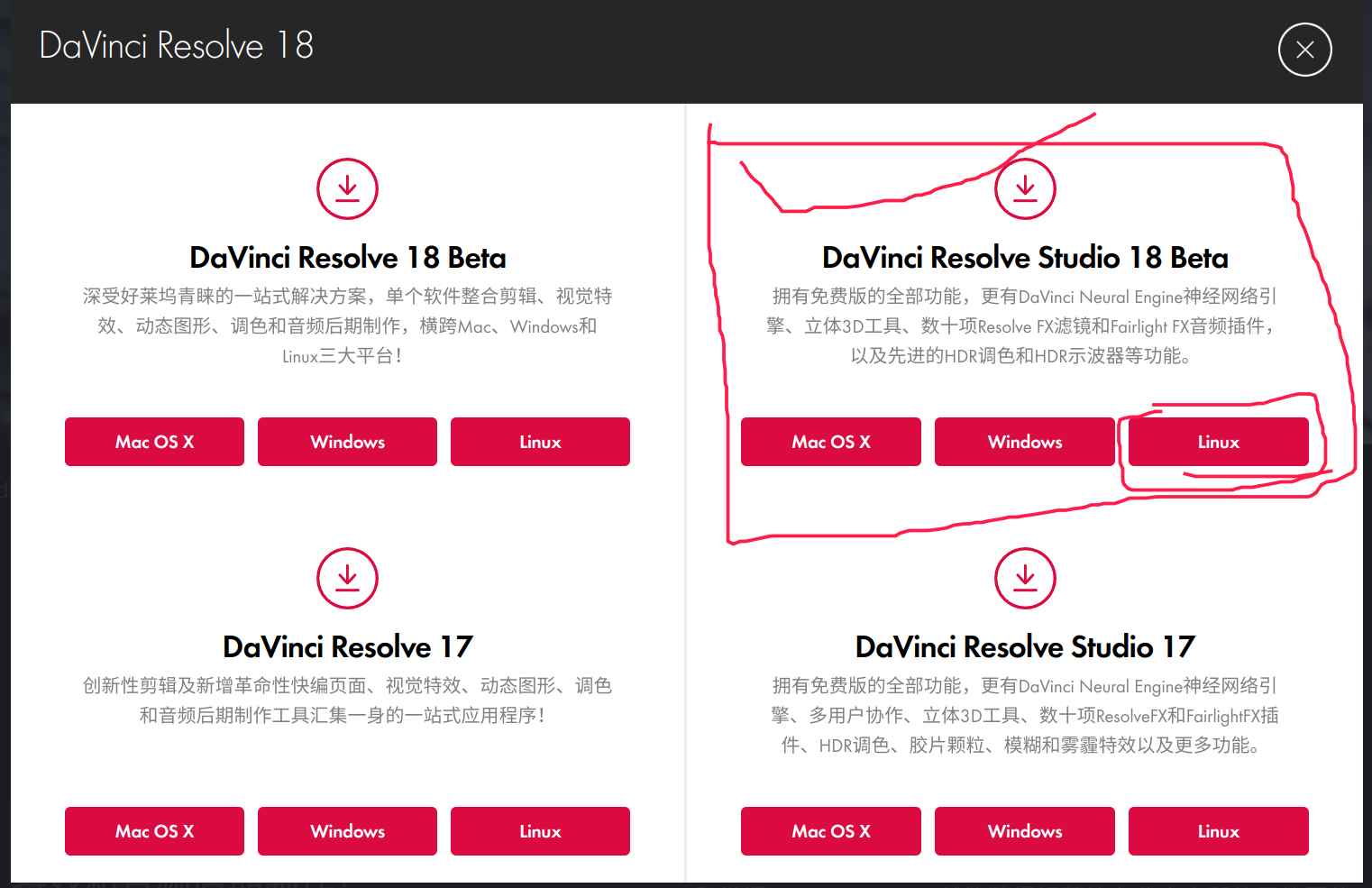Download DaVinci Resolve Studio 18 Beta for Windows
1372x888 pixels.
pos(1024,442)
